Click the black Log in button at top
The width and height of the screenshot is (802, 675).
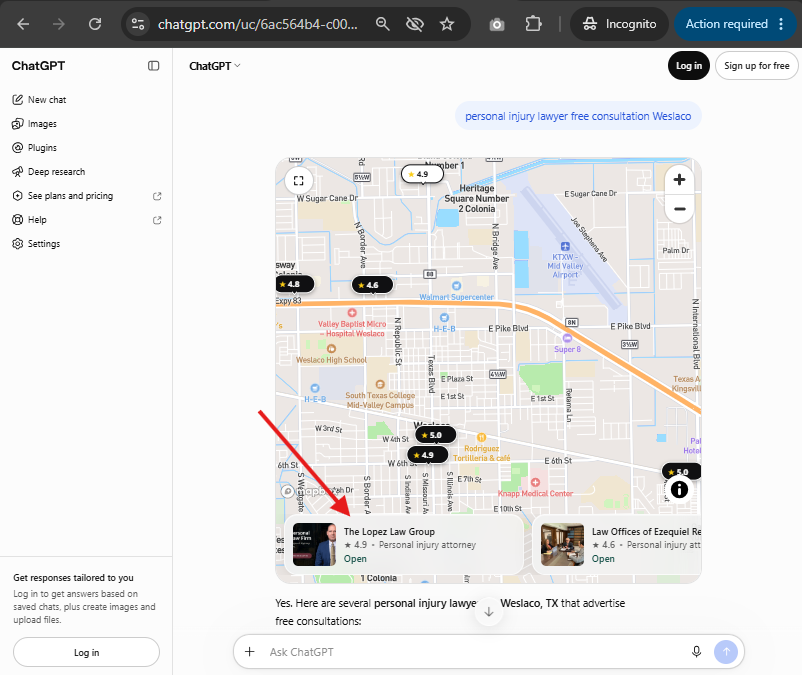click(x=688, y=65)
